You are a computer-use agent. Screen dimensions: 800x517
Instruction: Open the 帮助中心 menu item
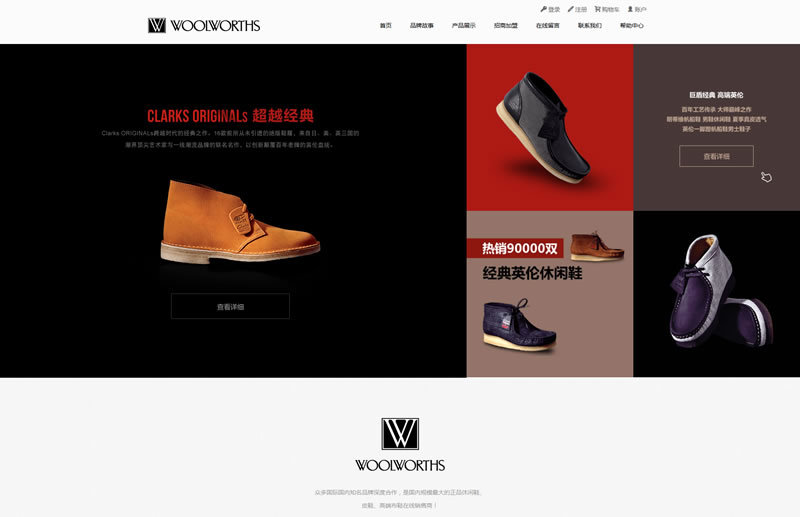pos(632,26)
